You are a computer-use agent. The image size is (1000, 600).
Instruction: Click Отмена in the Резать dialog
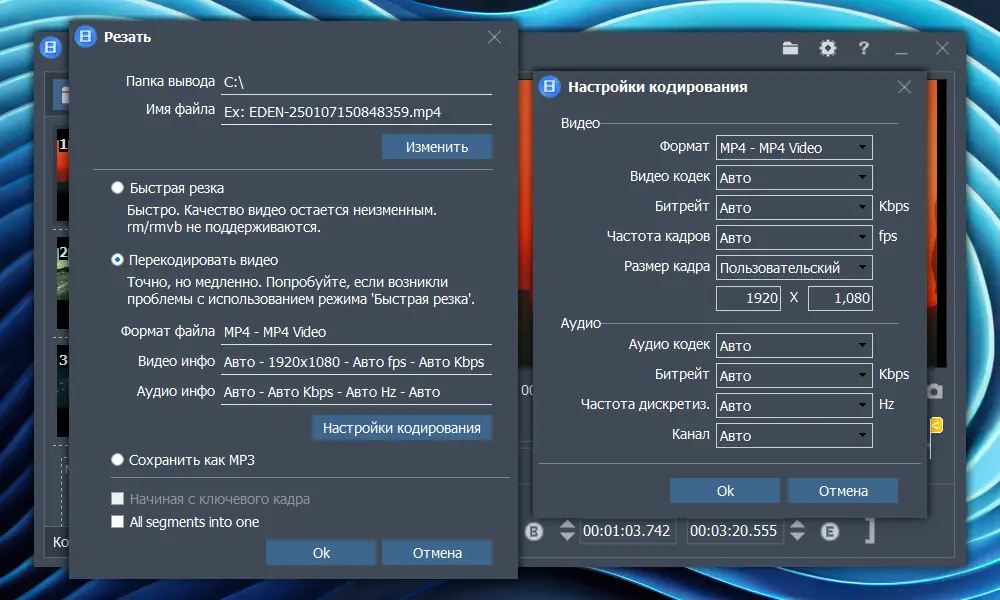coord(437,553)
